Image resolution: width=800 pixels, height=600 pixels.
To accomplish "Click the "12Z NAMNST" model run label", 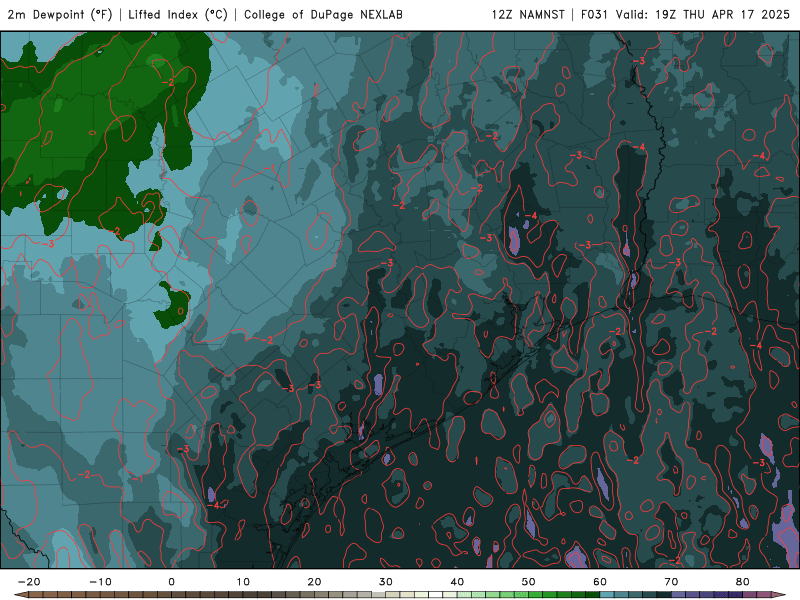I will [528, 14].
